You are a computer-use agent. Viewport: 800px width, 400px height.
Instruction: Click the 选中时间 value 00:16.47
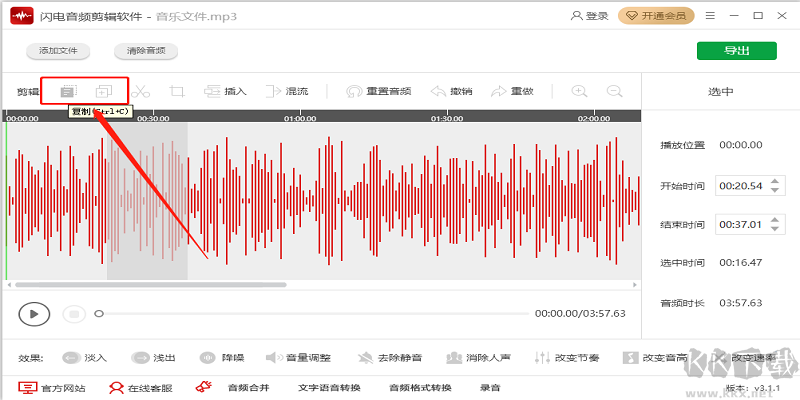pyautogui.click(x=741, y=263)
